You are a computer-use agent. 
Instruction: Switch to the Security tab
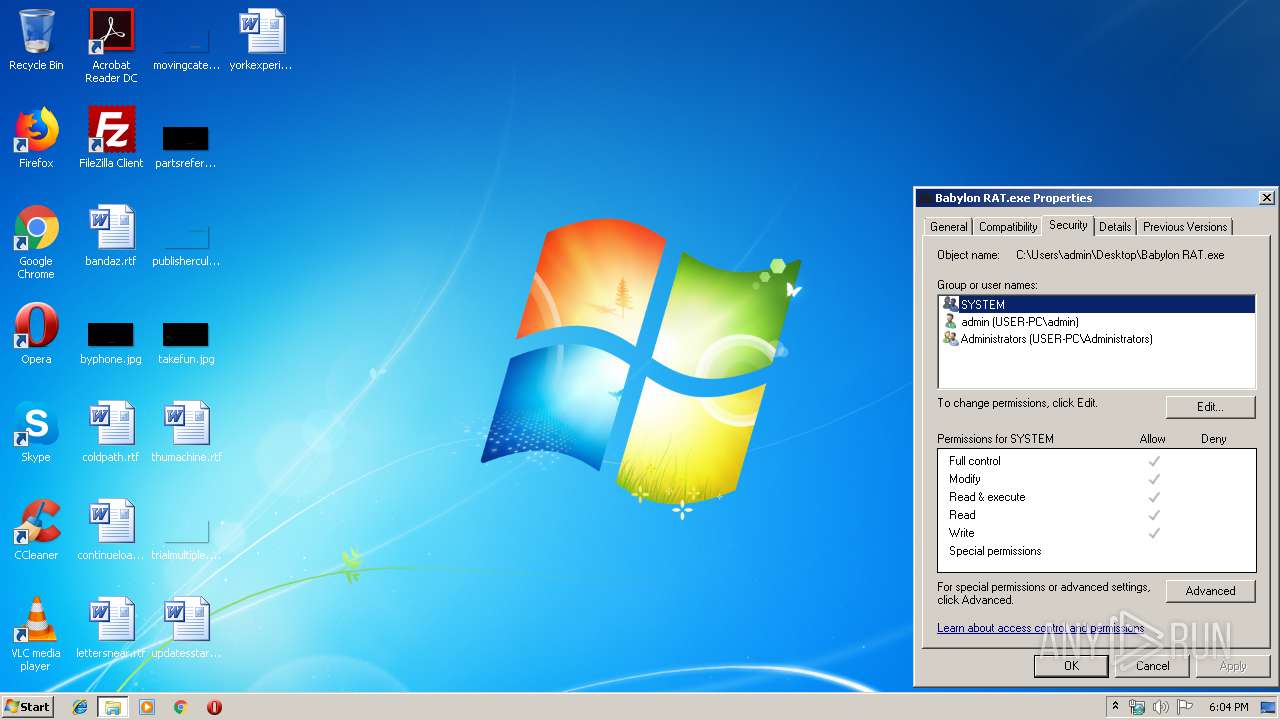pos(1068,225)
